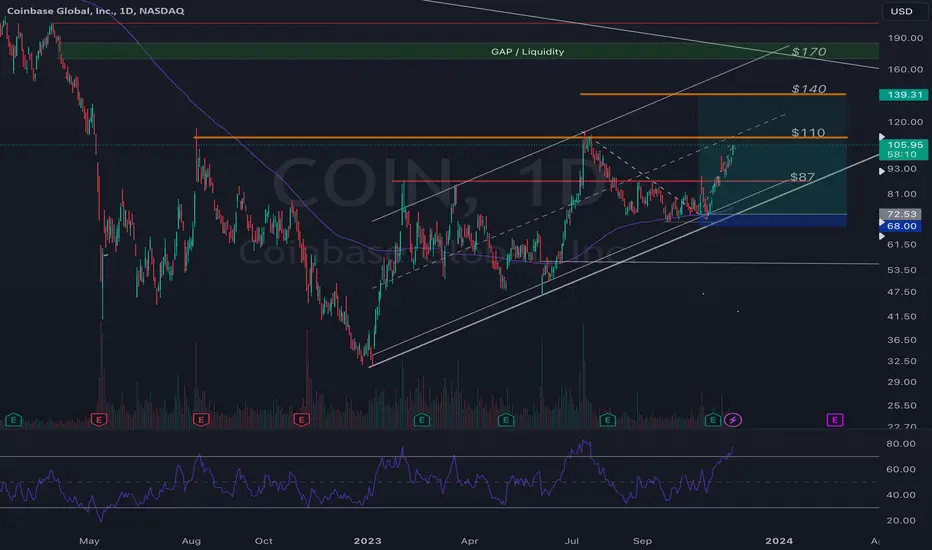Click the 160.00 price axis value

[905, 69]
